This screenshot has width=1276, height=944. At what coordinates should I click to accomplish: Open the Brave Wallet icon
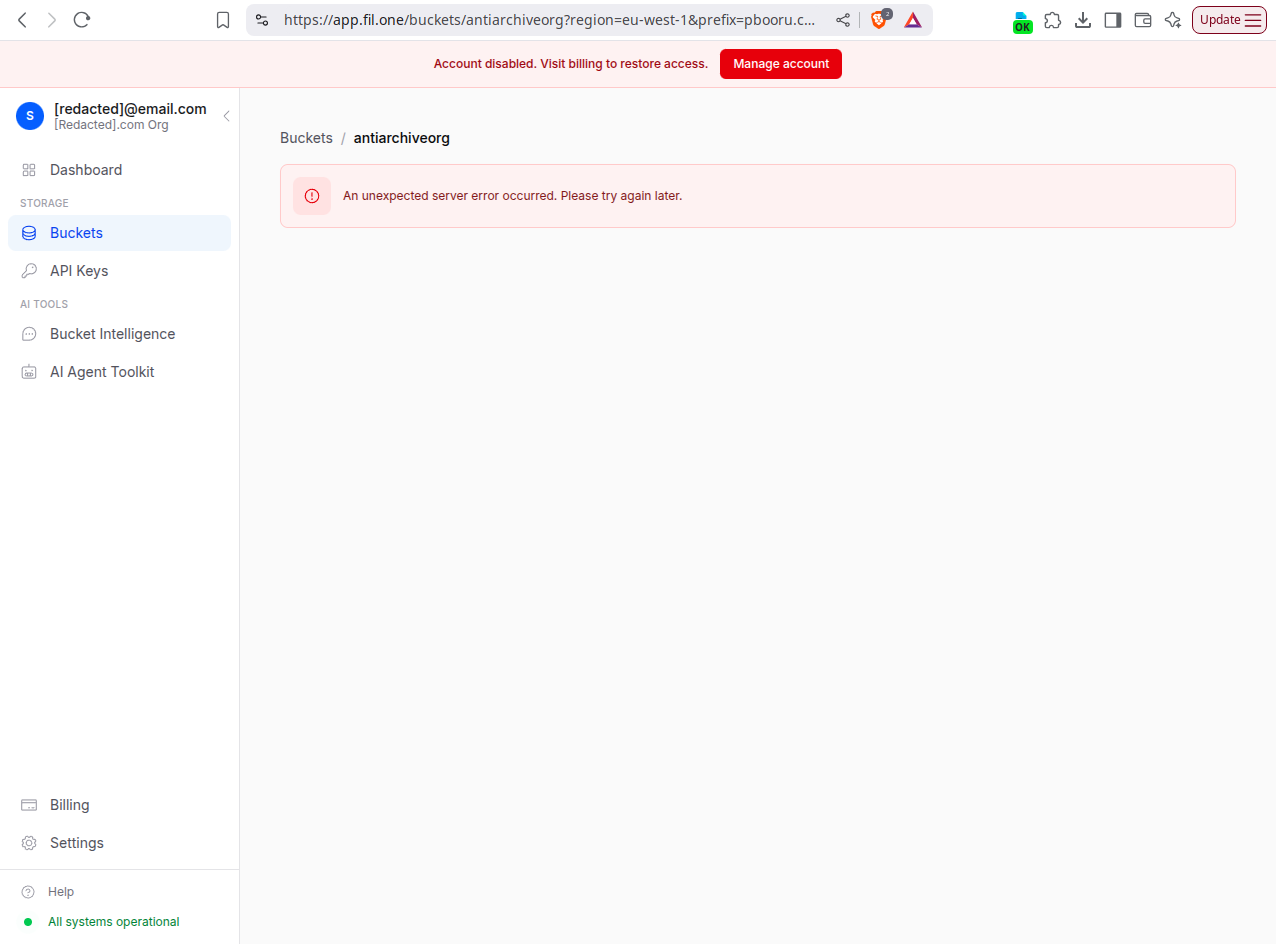[x=1143, y=20]
